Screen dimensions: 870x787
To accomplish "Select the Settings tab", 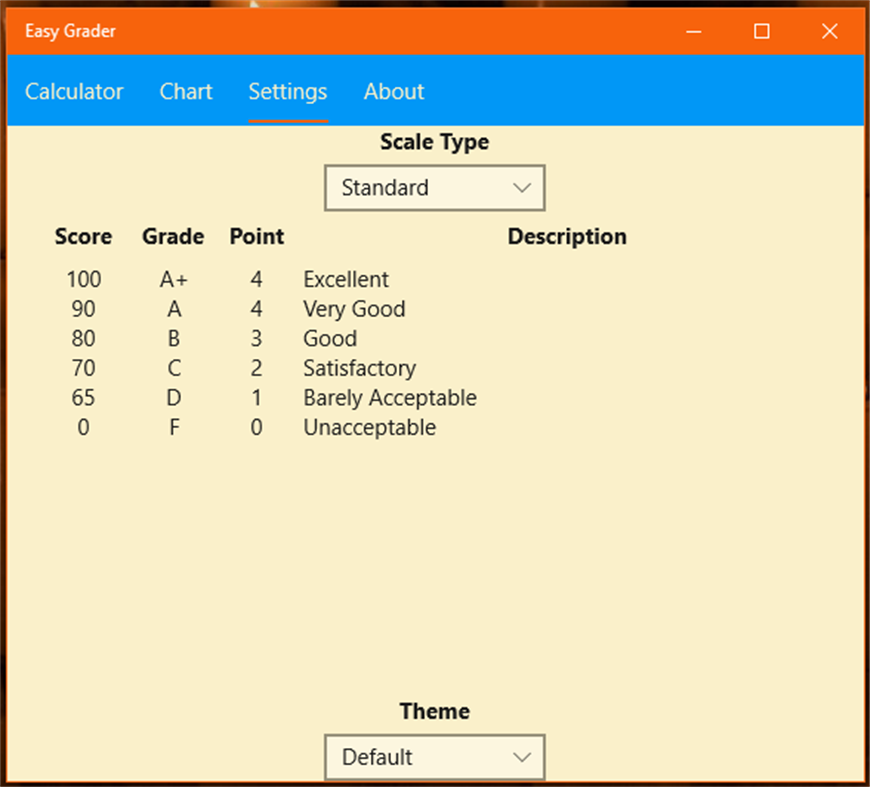I will click(288, 91).
